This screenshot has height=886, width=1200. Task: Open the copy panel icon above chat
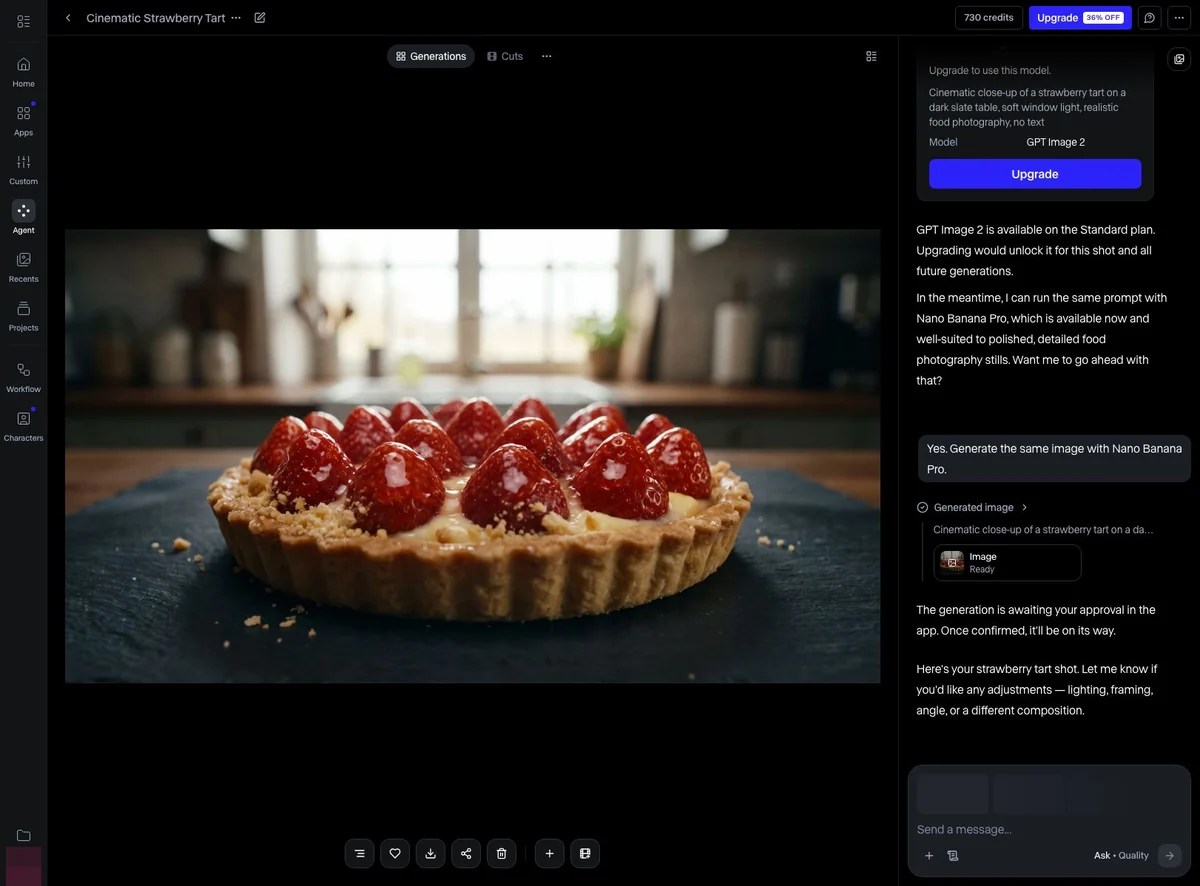(x=1179, y=59)
